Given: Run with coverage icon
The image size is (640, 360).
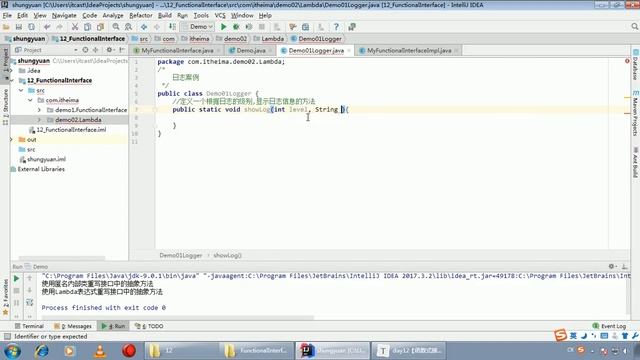Looking at the screenshot, I should [x=249, y=27].
